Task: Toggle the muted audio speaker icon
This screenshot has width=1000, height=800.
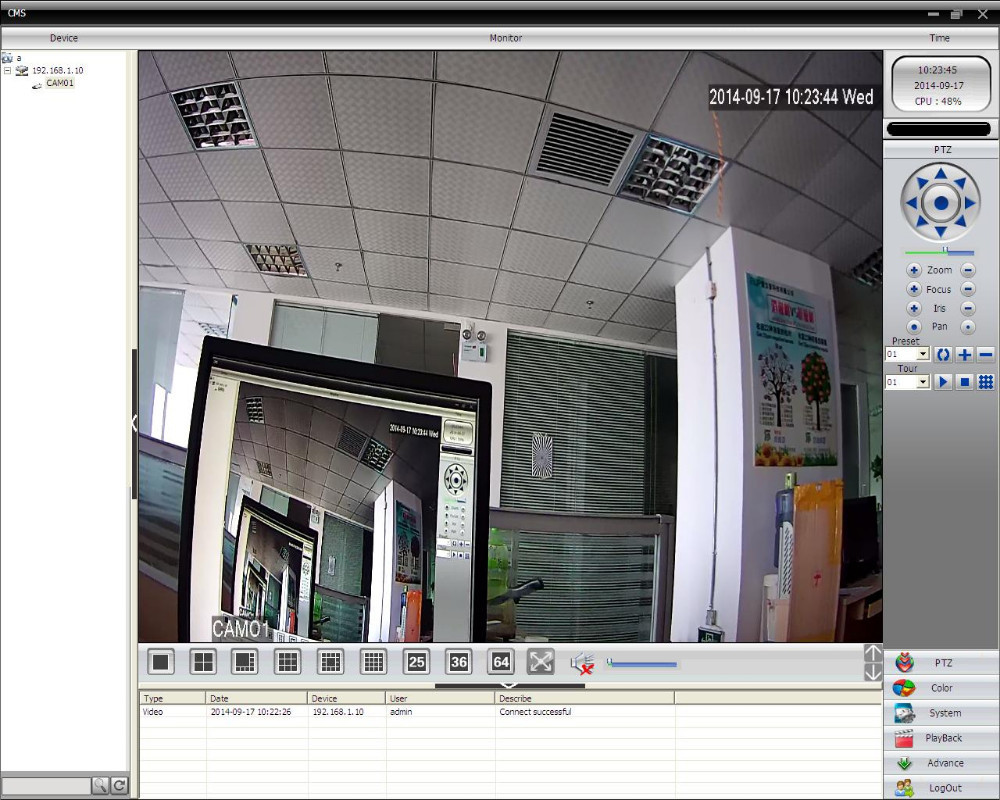Action: point(581,663)
